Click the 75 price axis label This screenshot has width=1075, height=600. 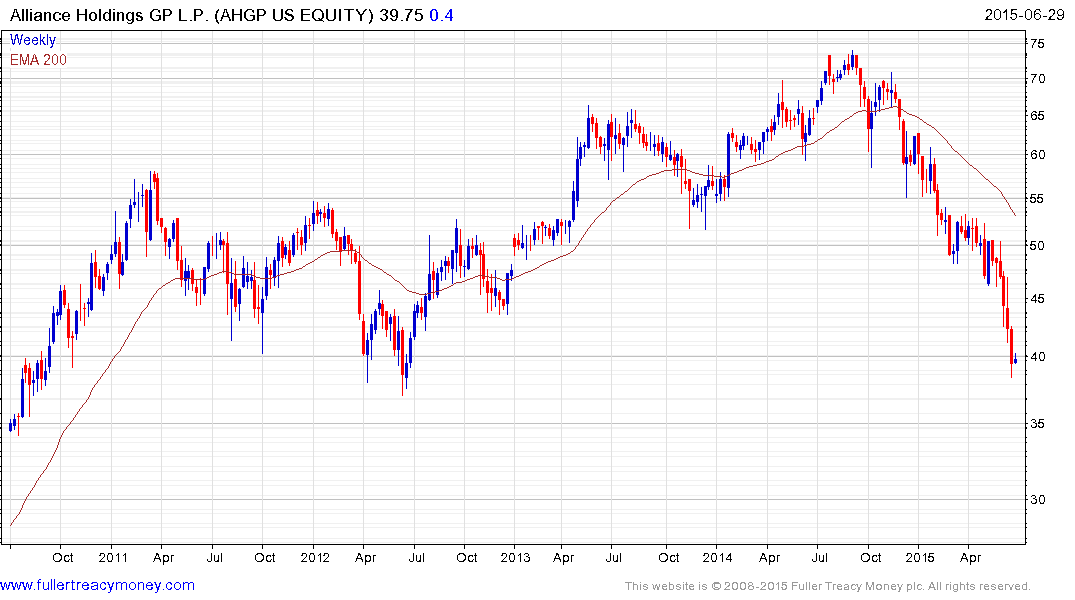click(1037, 44)
